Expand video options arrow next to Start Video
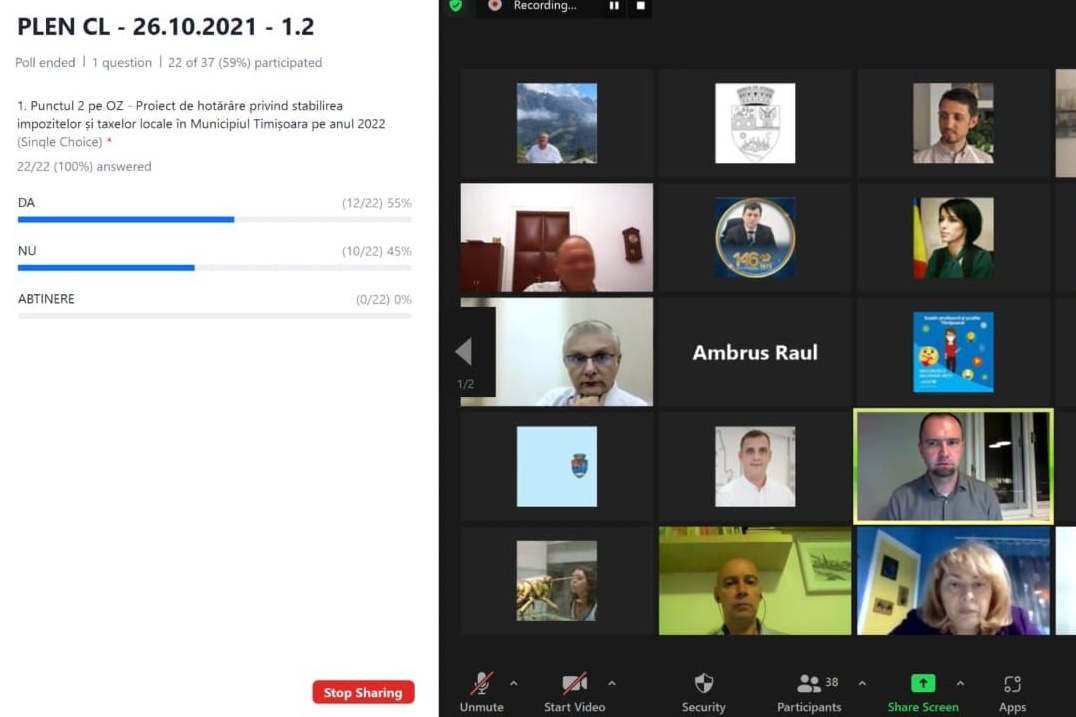 point(612,684)
